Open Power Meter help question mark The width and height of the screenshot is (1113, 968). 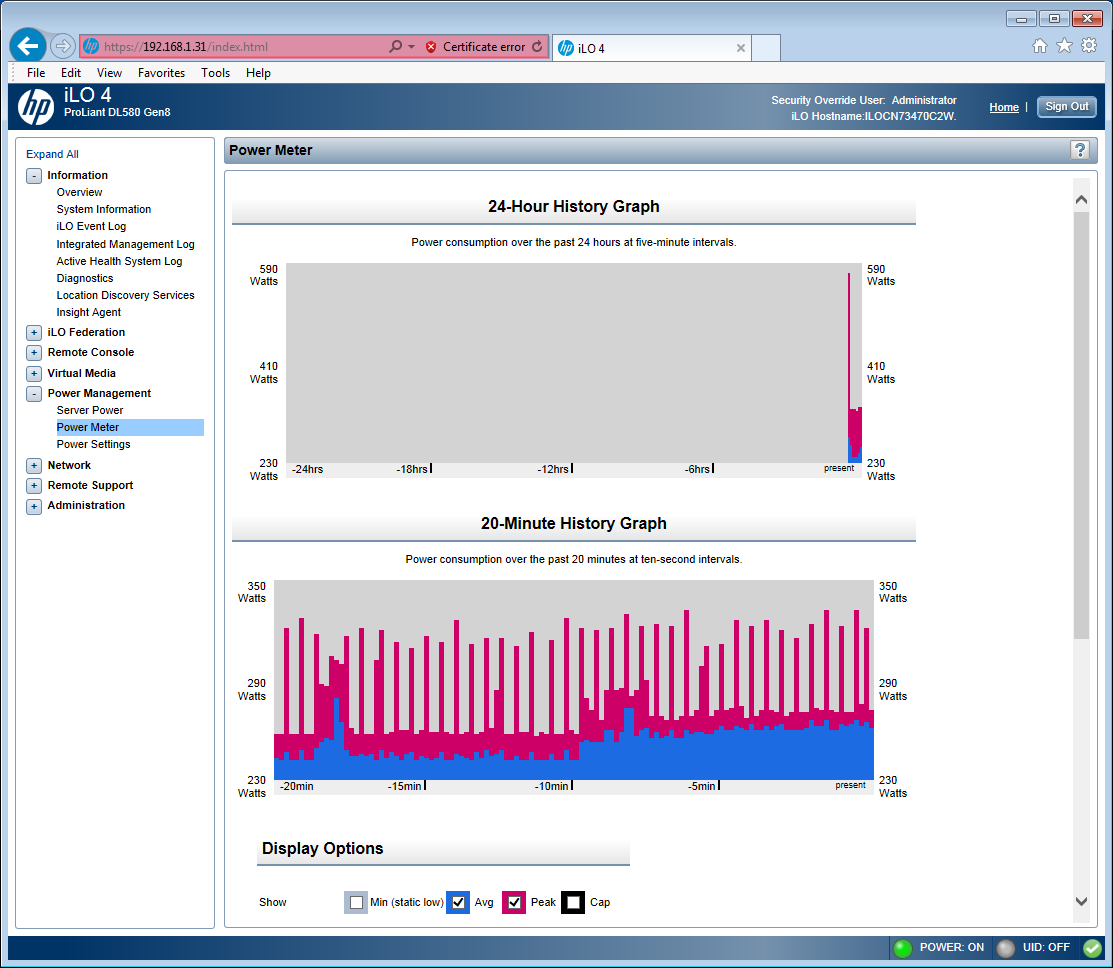[x=1080, y=150]
